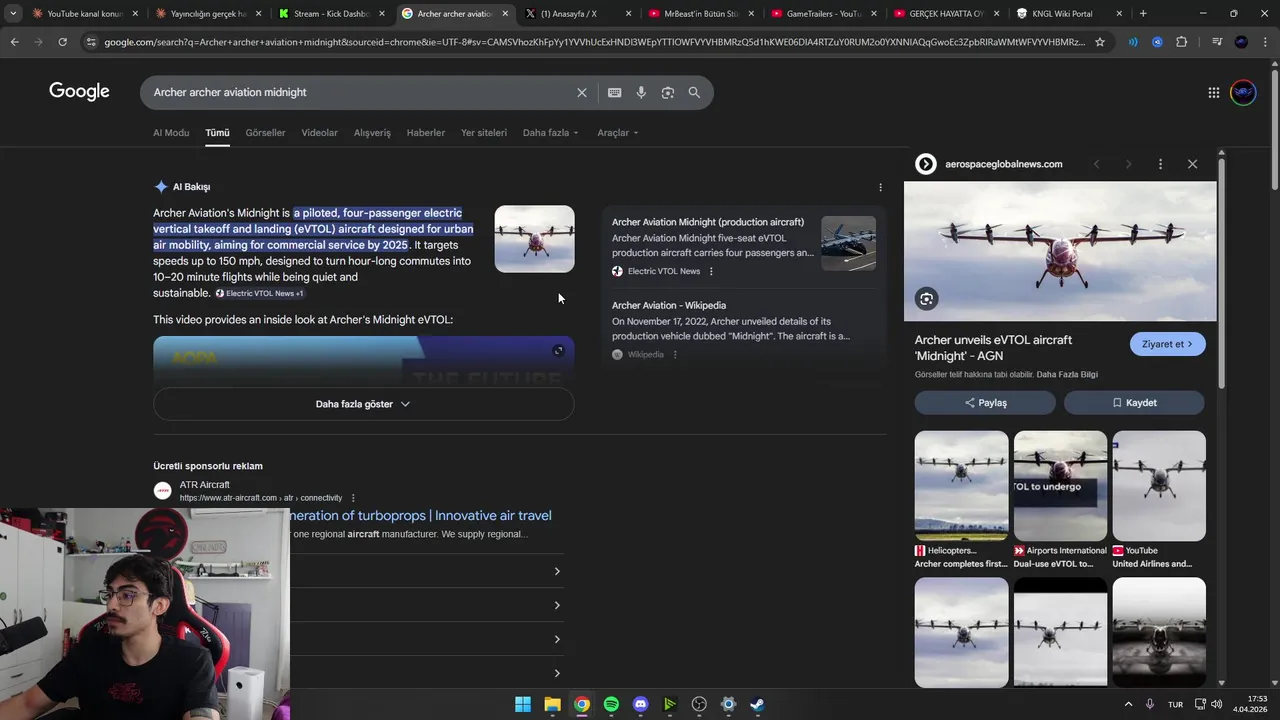This screenshot has height=720, width=1280.
Task: Open Chrome three-dot menu
Action: (1265, 42)
